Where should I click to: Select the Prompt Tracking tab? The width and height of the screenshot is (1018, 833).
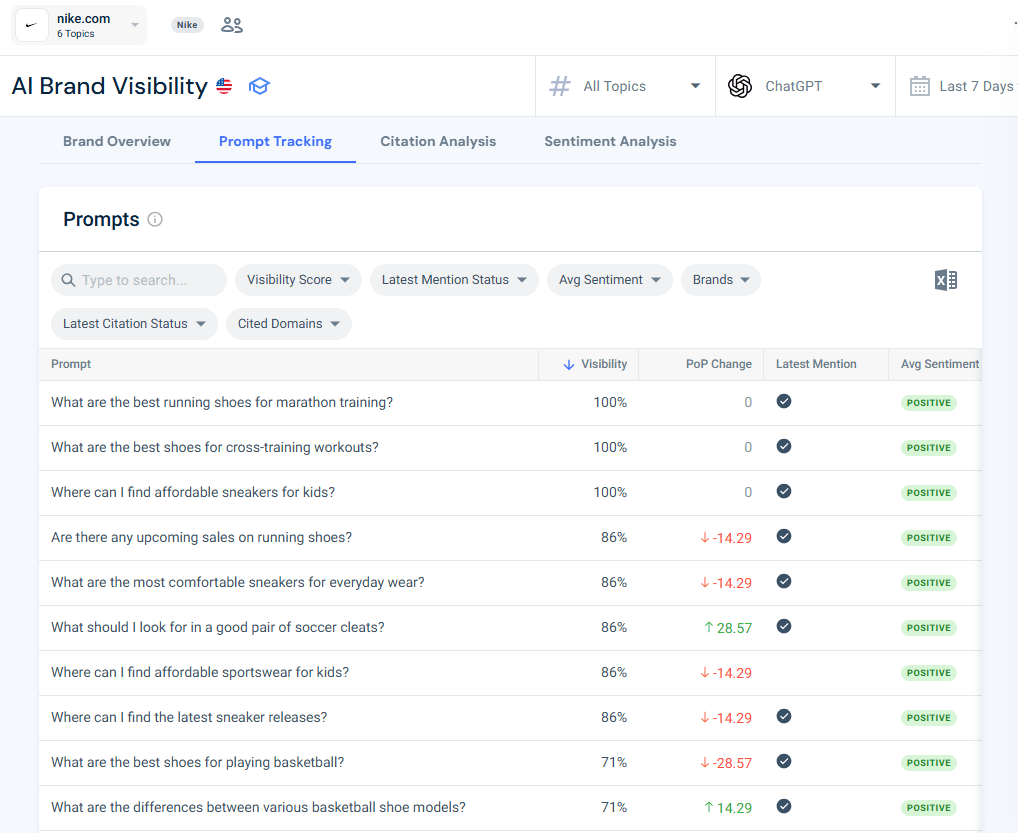pos(275,142)
